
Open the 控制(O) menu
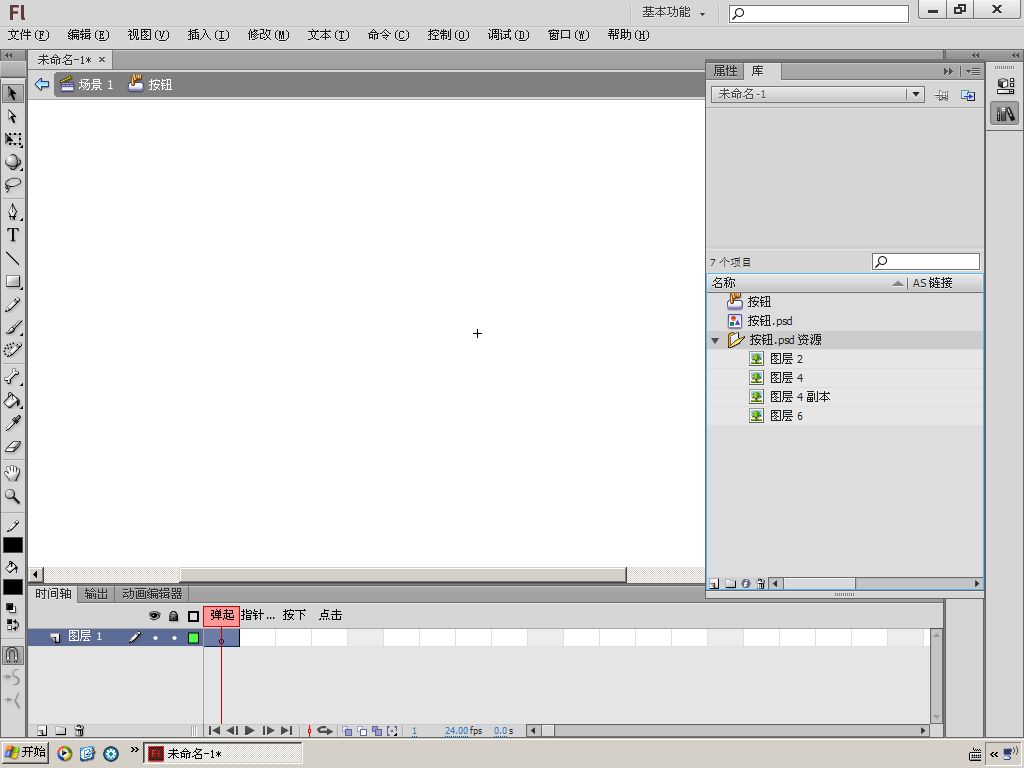tap(449, 35)
